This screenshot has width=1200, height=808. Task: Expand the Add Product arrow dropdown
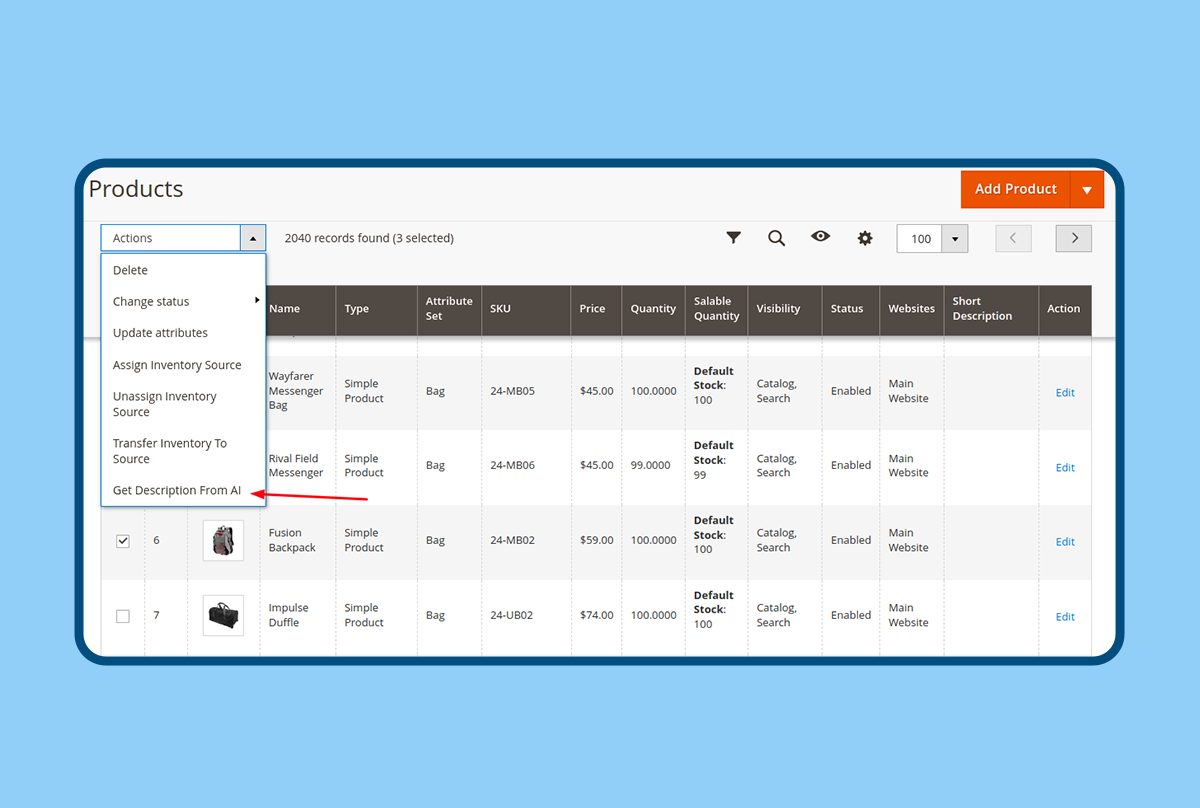(x=1086, y=189)
